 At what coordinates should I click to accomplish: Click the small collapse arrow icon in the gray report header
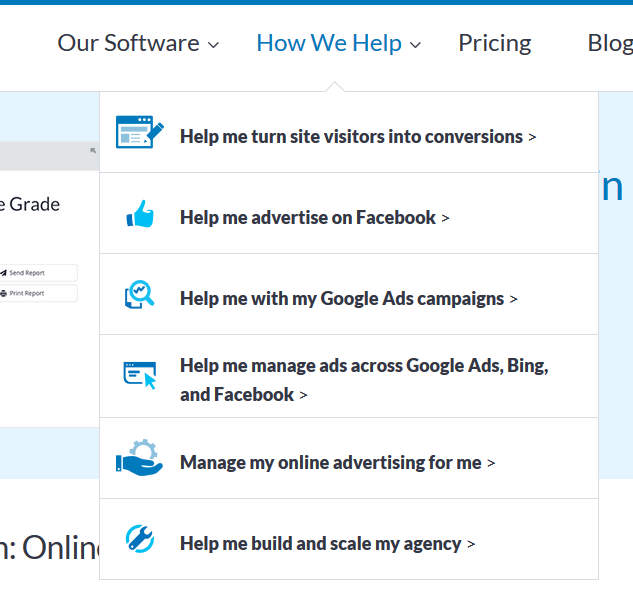coord(93,151)
